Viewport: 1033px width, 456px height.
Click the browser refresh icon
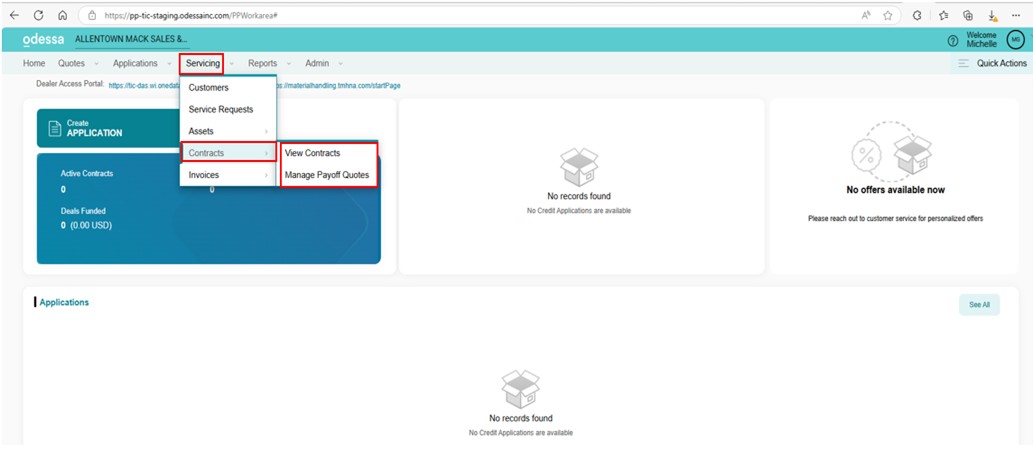click(38, 15)
